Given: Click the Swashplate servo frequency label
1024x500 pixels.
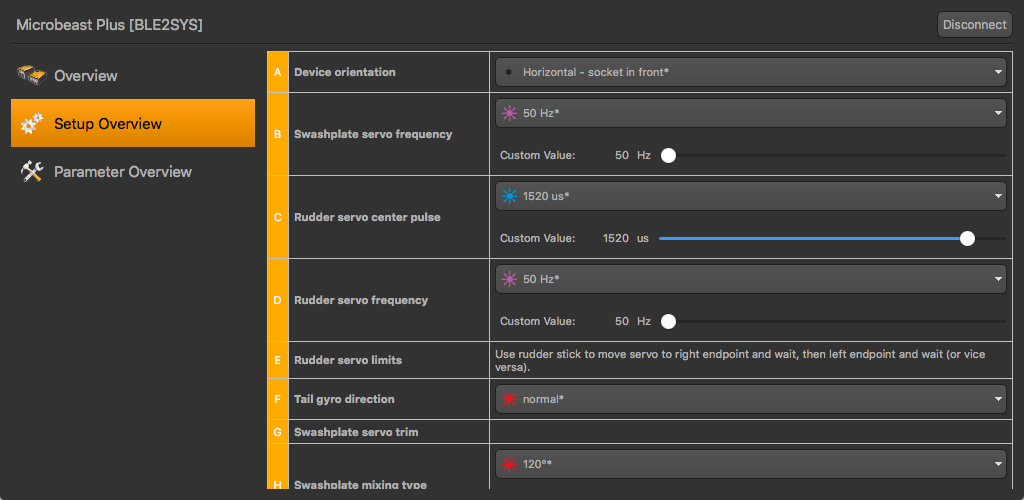Looking at the screenshot, I should [373, 134].
